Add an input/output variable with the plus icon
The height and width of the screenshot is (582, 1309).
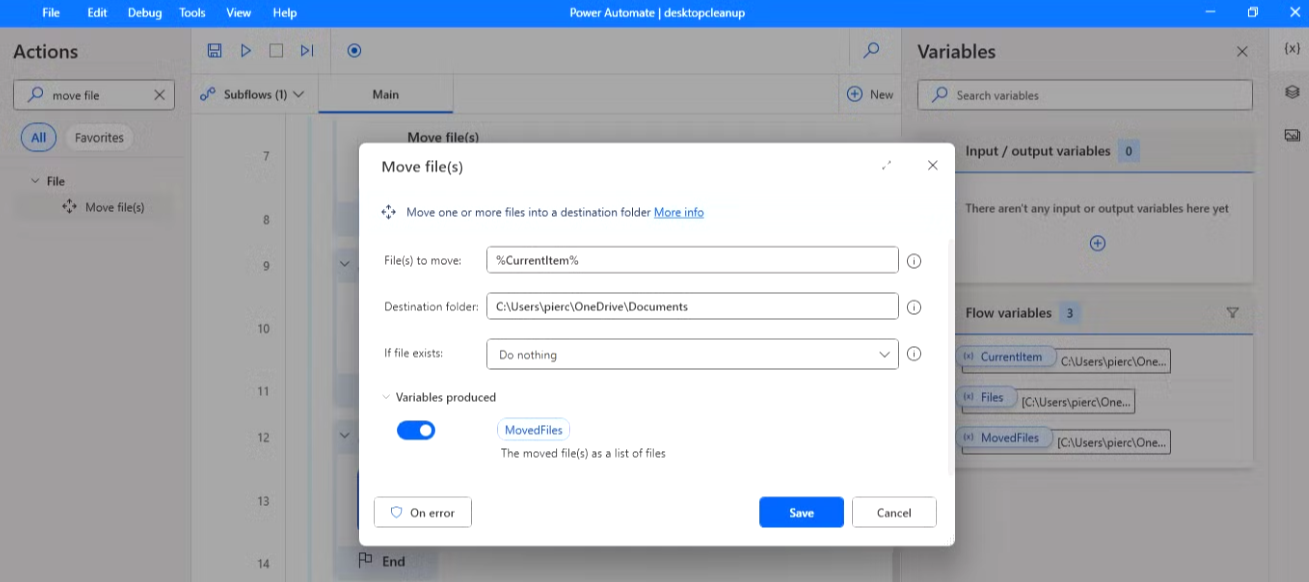pos(1097,243)
